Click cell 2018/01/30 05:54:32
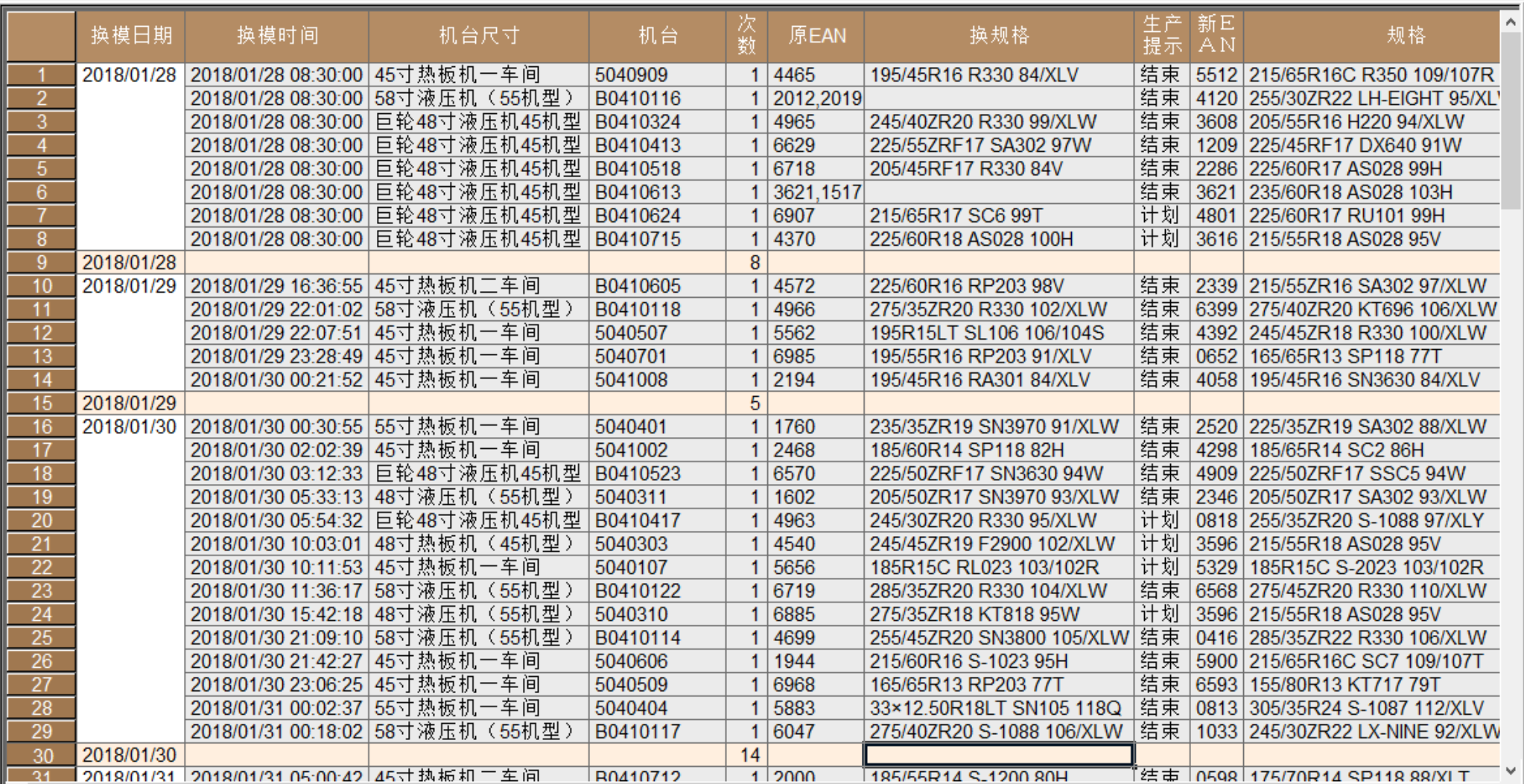Screen dimensions: 1524x784 pyautogui.click(x=276, y=520)
